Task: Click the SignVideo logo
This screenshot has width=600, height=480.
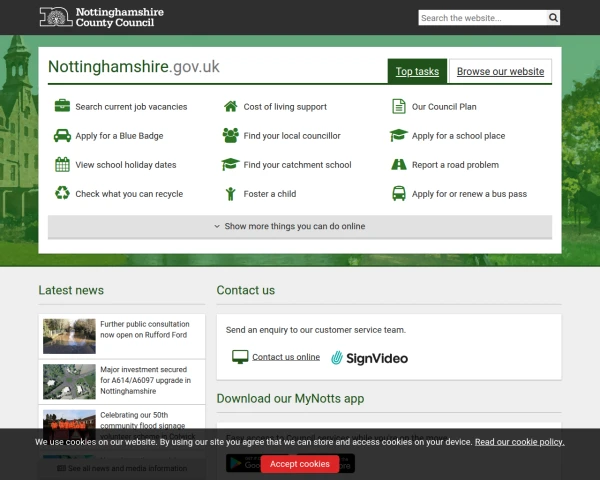Action: [370, 358]
